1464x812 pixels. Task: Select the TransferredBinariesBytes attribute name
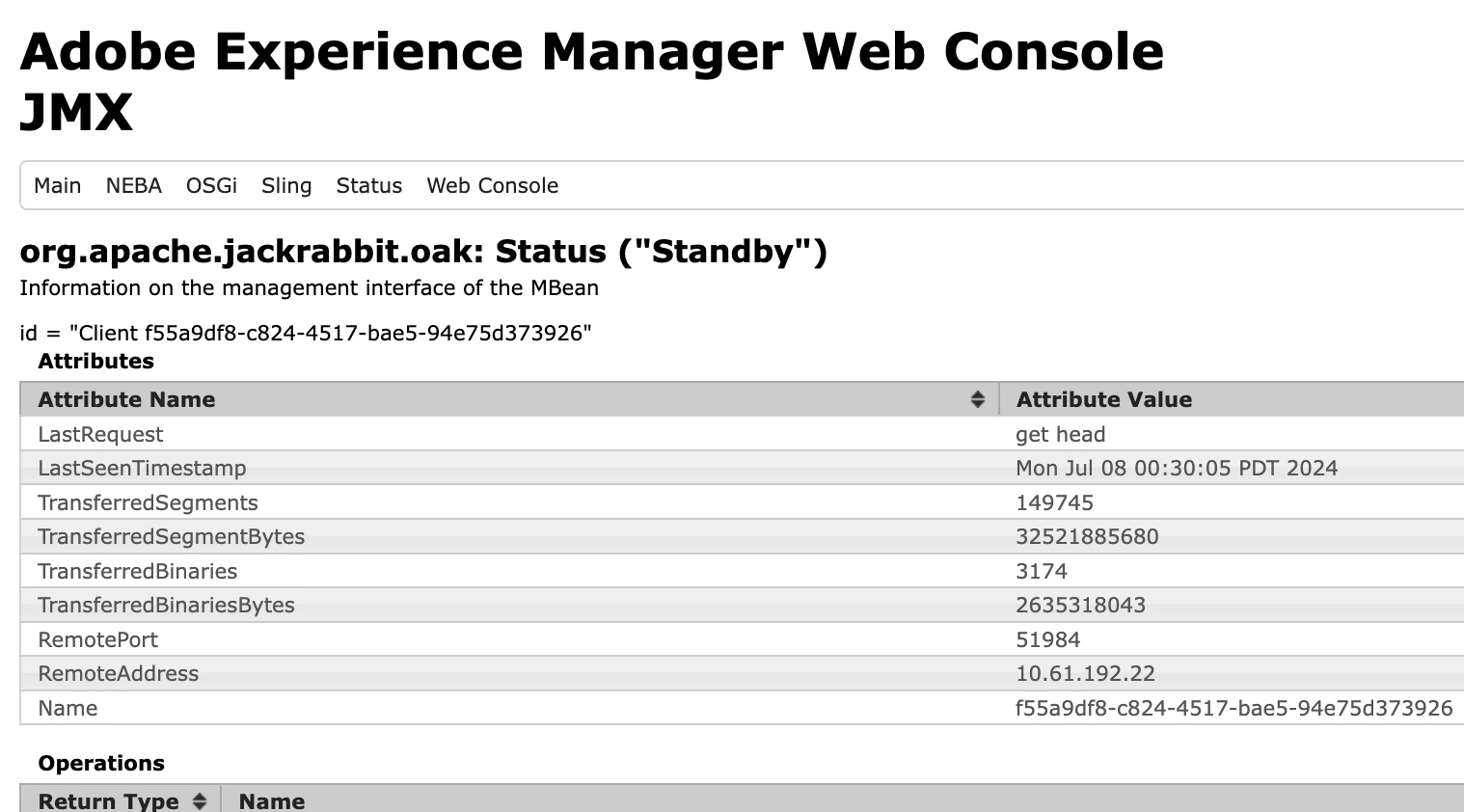pos(166,605)
